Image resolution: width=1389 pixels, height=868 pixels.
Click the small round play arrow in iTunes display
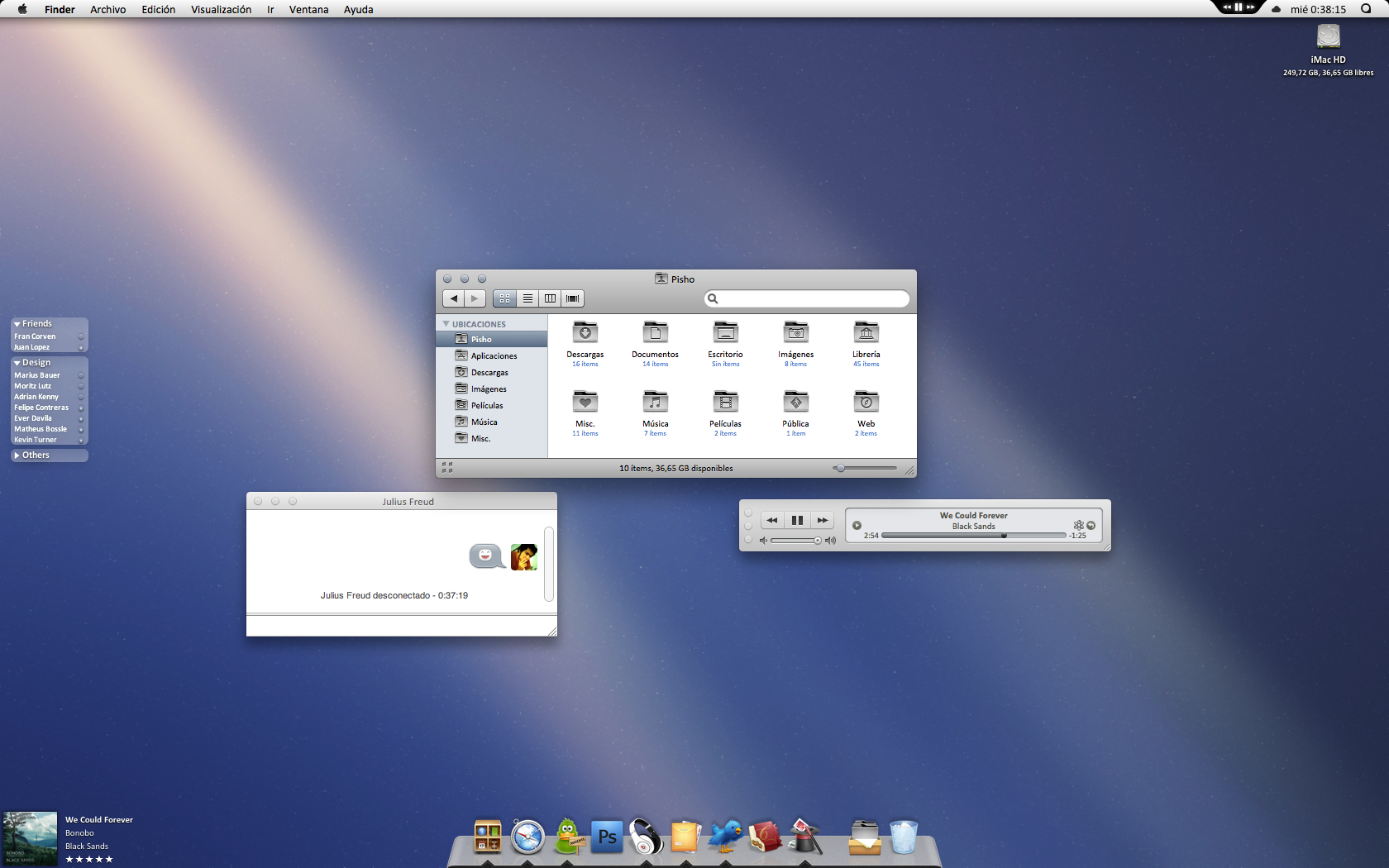tap(857, 525)
